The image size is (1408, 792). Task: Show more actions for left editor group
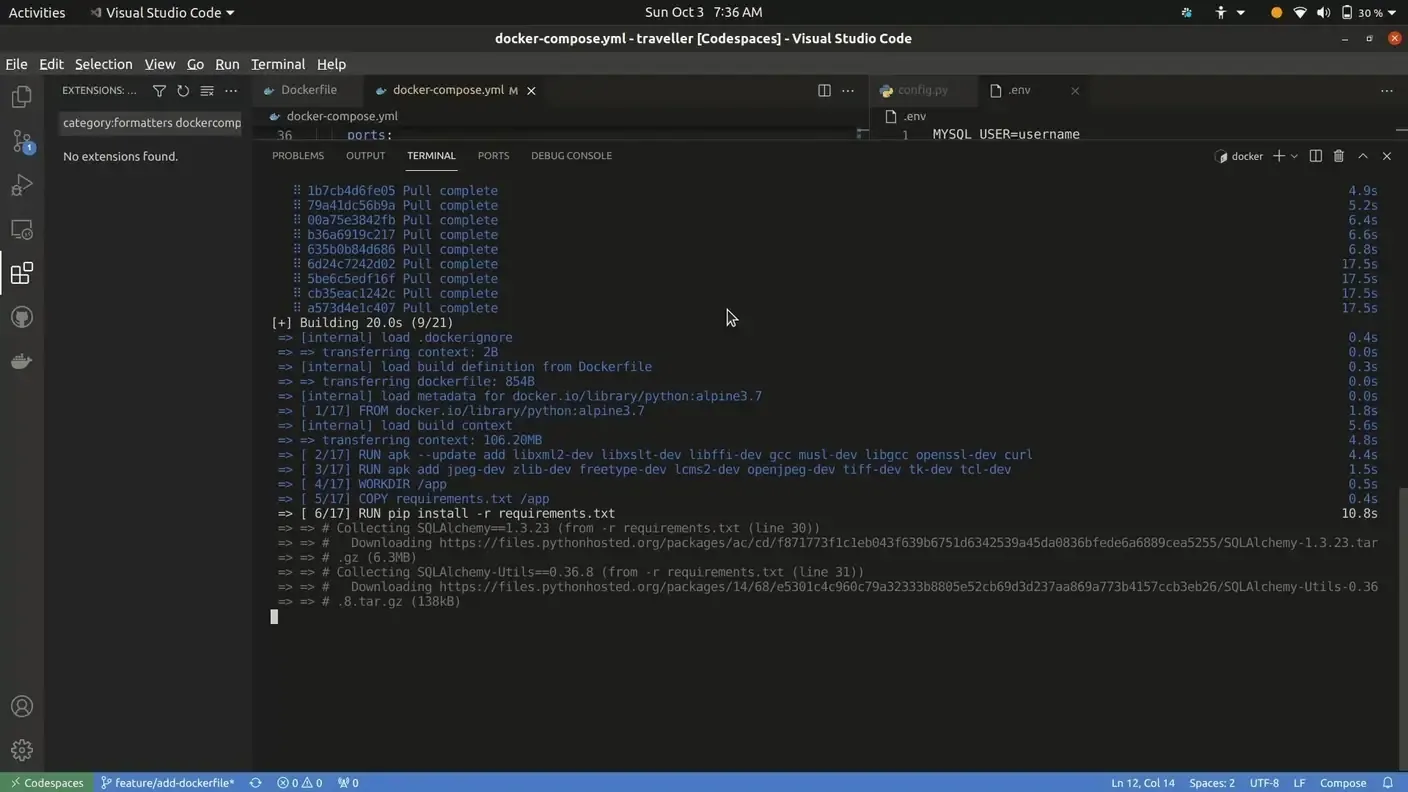coord(848,90)
